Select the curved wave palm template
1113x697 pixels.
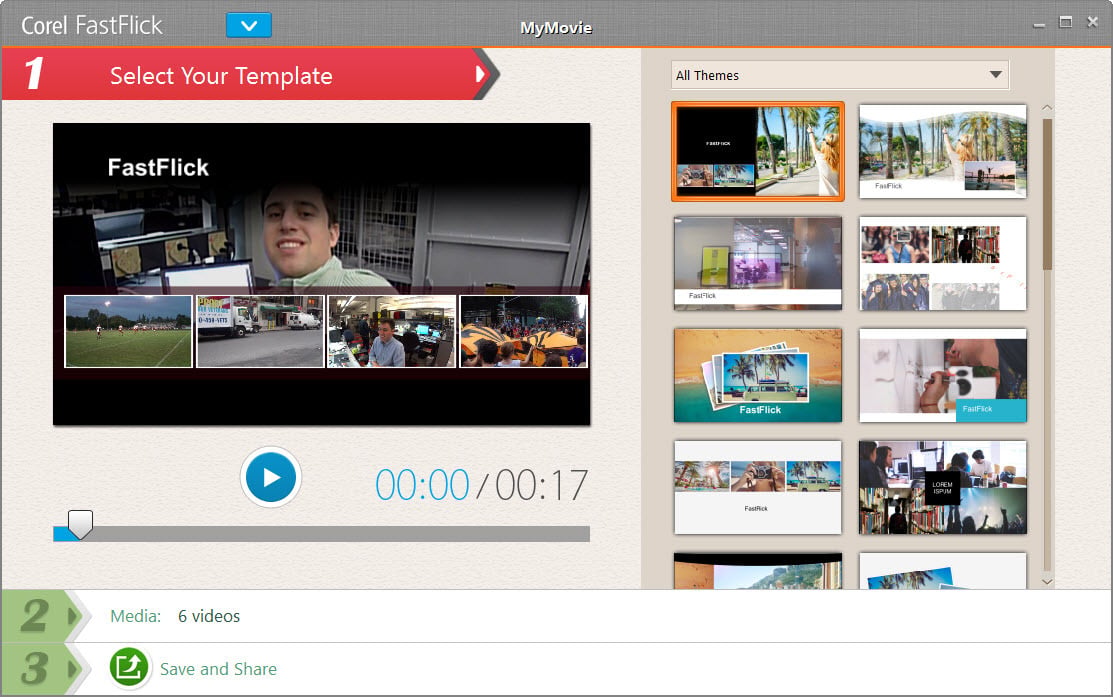(943, 151)
